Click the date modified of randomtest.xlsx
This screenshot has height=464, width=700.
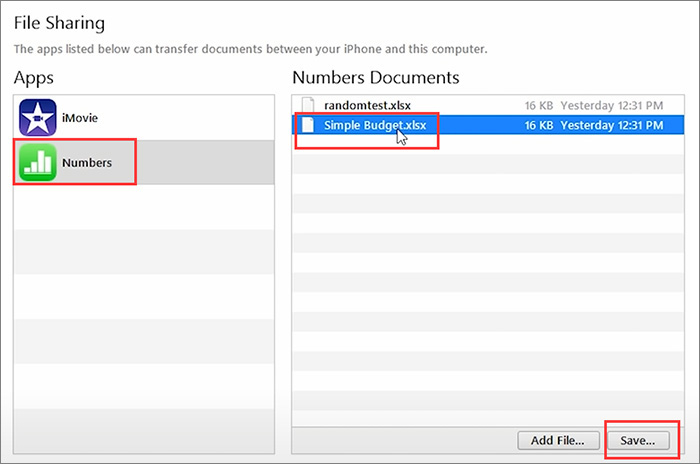tap(610, 105)
